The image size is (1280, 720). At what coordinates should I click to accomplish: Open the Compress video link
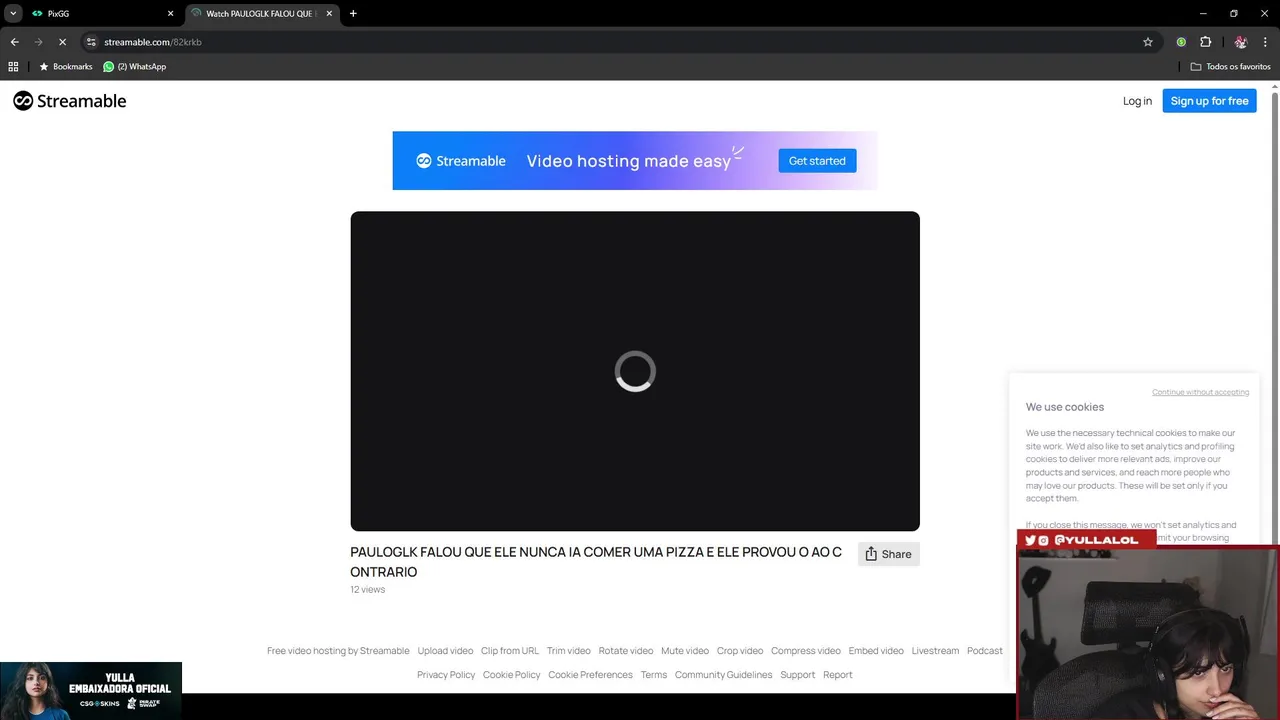point(806,651)
